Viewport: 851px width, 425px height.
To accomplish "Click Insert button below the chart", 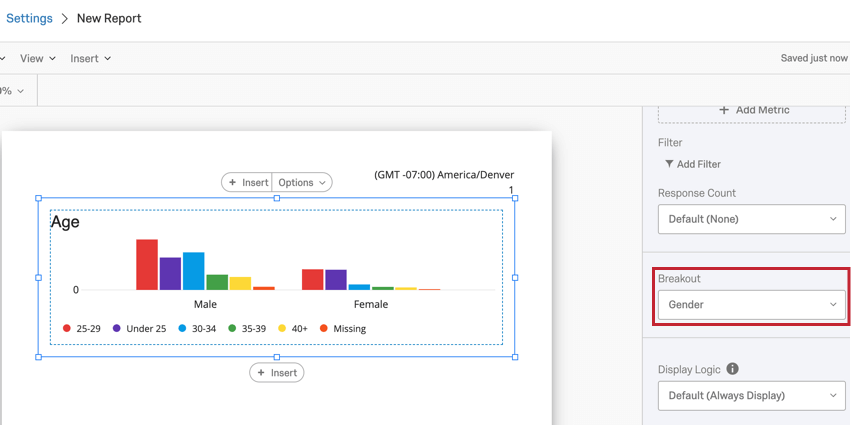I will tap(277, 373).
